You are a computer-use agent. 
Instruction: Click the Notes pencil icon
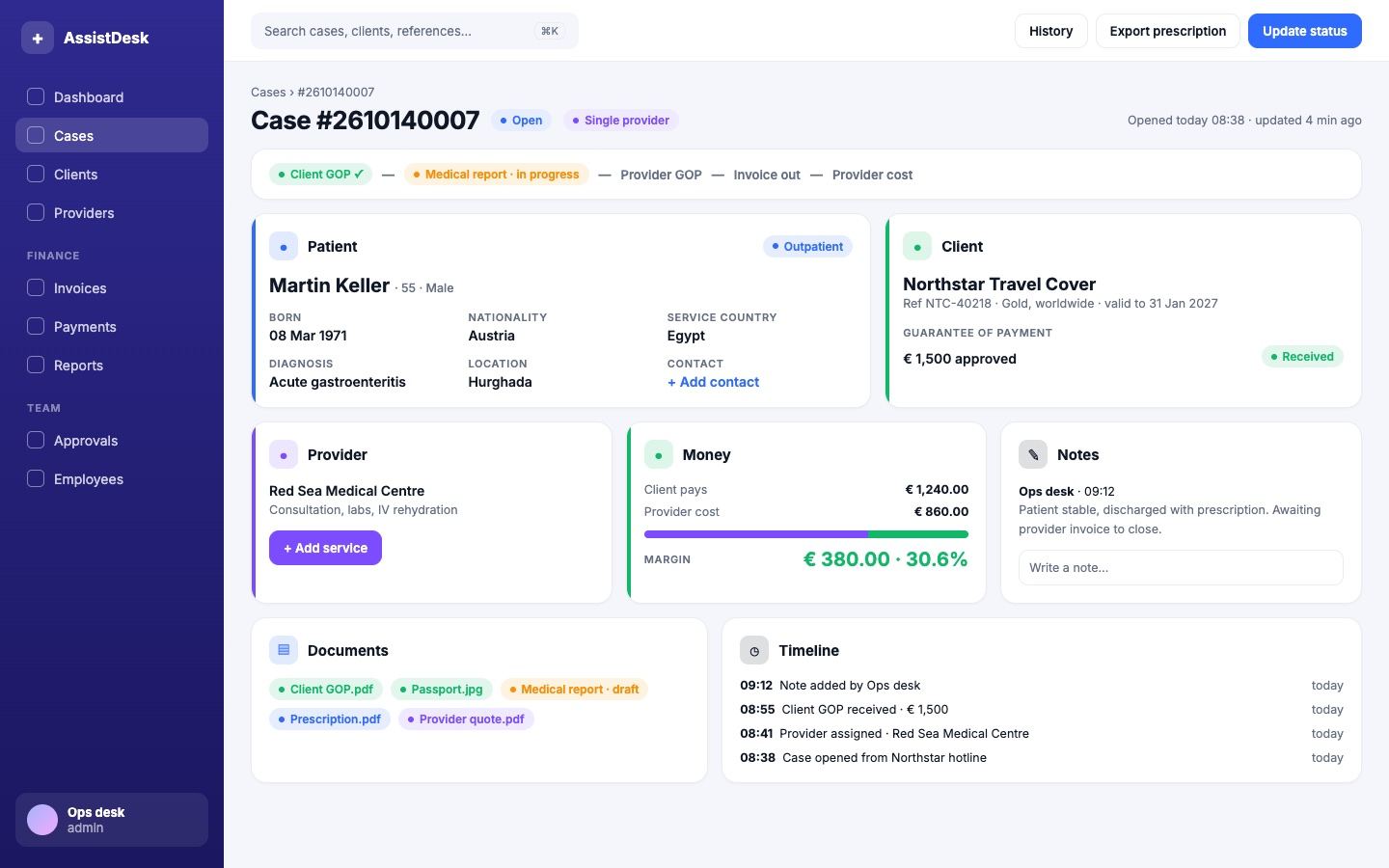click(x=1033, y=455)
